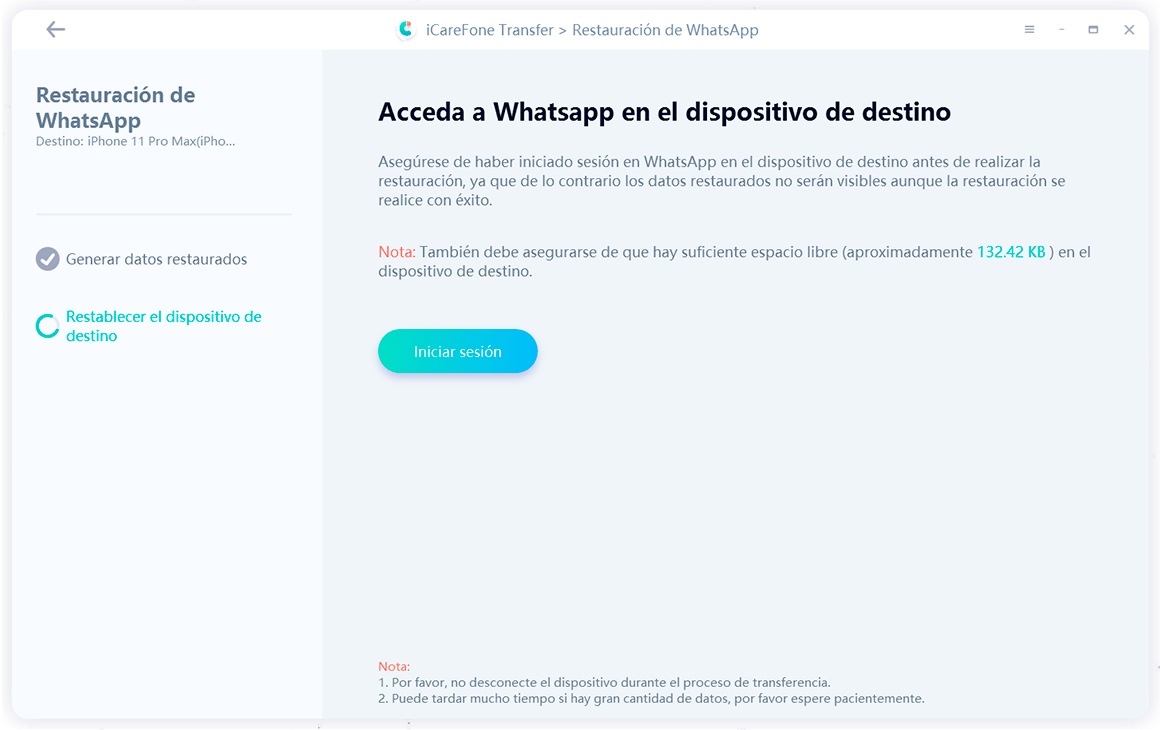This screenshot has width=1160, height=730.
Task: Click the Destino: iPhone 11 Pro Max label
Action: [x=135, y=141]
